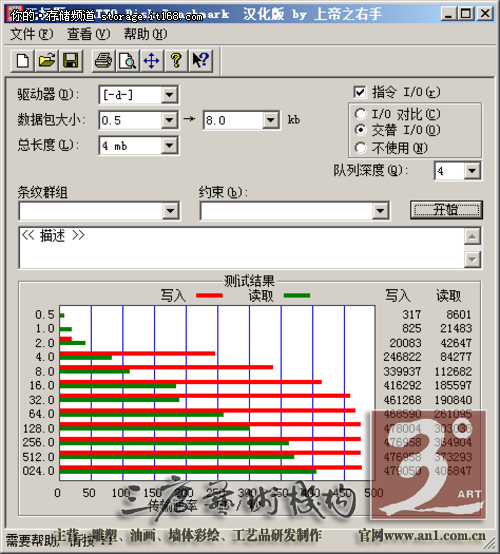This screenshot has height=554, width=500.
Task: Click the green 读取 legend swatch
Action: (x=297, y=295)
